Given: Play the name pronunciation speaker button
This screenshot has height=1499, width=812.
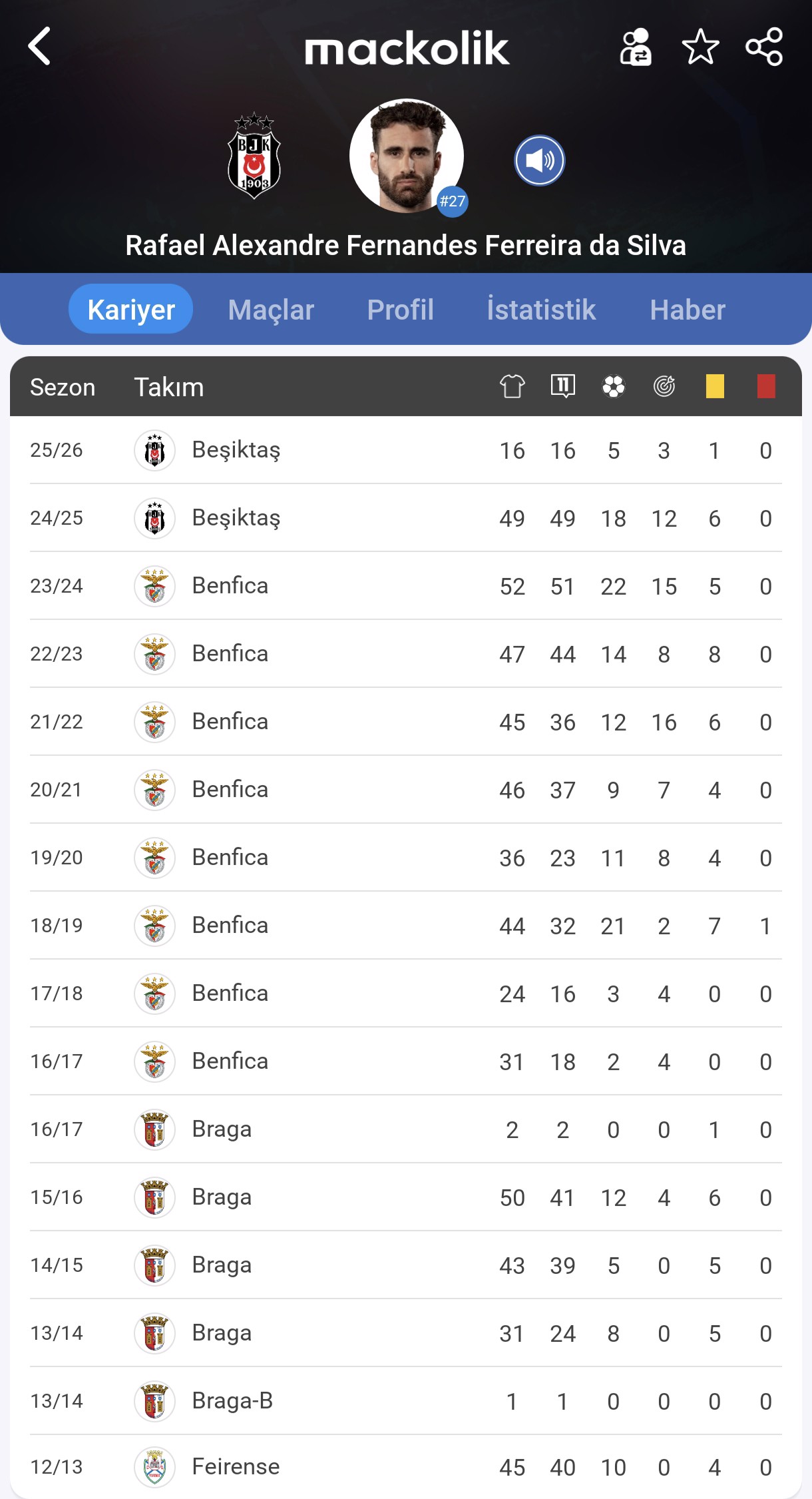Looking at the screenshot, I should click(539, 160).
